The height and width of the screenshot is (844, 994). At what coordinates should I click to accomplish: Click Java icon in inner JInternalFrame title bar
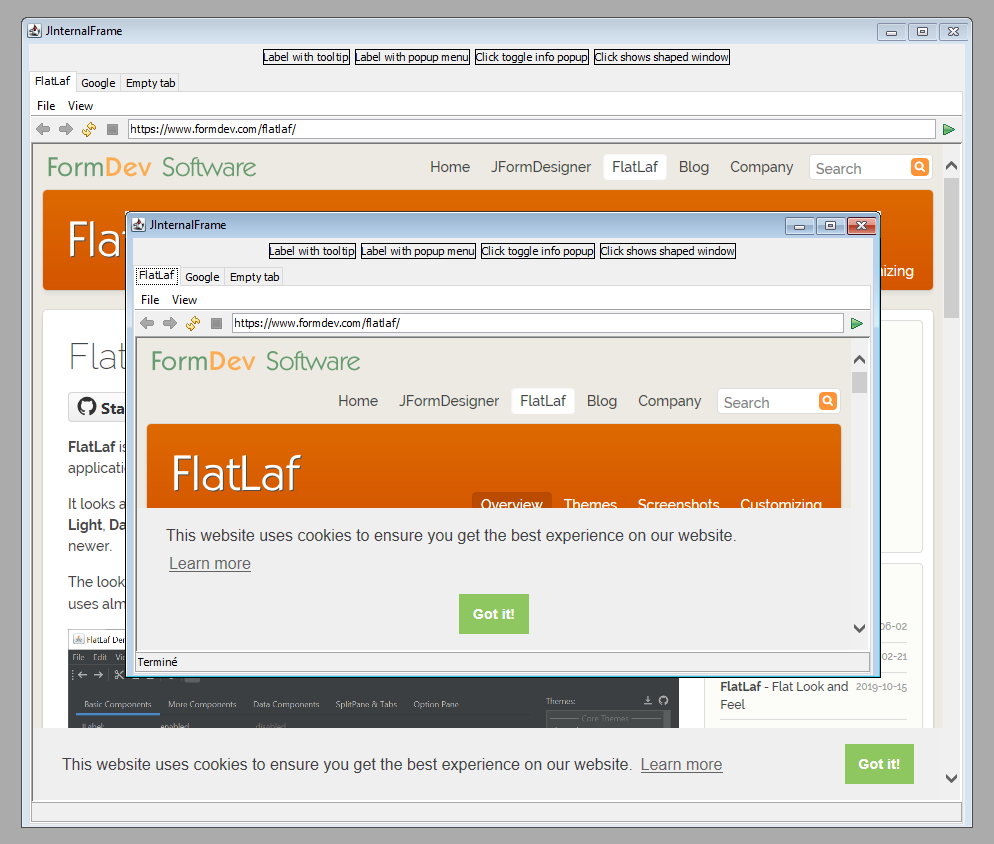pos(139,224)
